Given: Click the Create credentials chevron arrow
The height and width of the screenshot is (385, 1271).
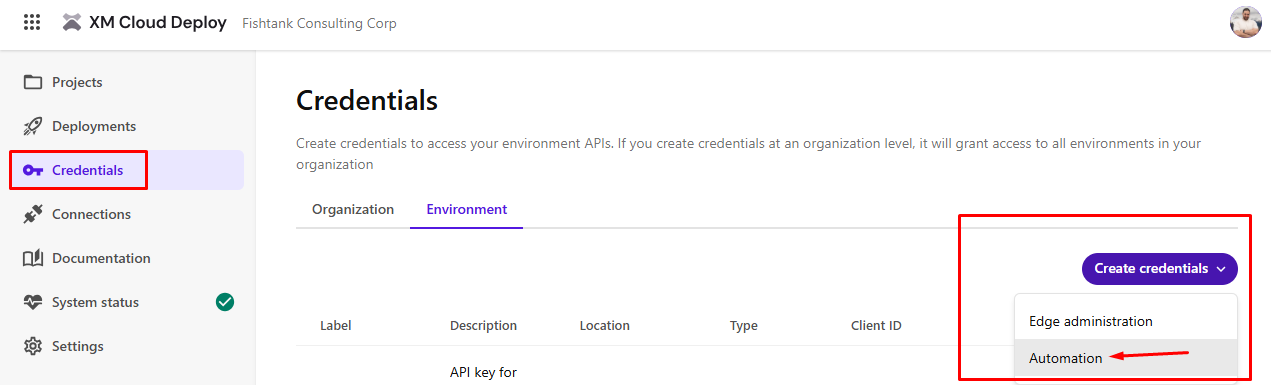Looking at the screenshot, I should coord(1222,269).
